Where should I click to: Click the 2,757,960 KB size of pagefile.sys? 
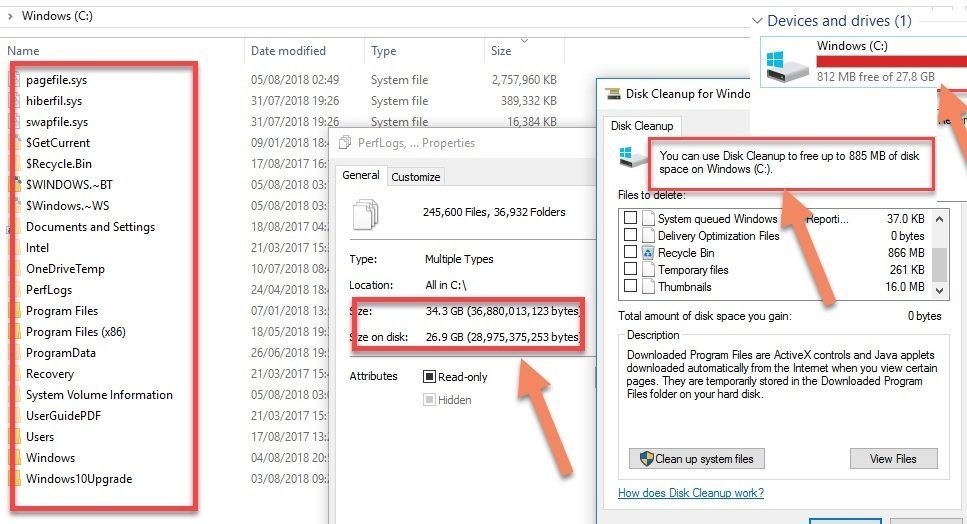[524, 80]
